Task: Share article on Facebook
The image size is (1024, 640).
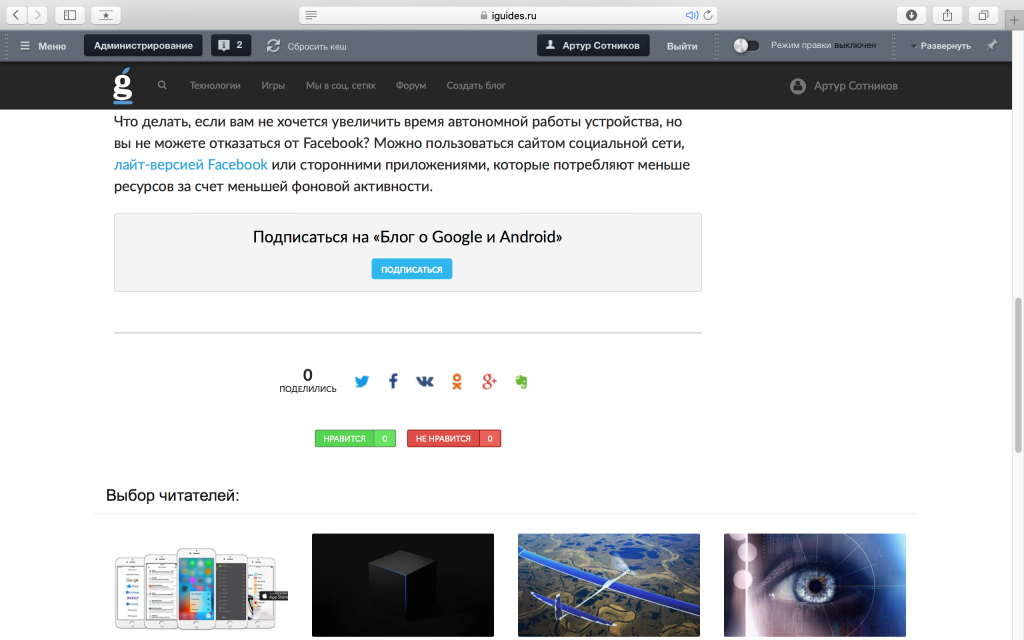Action: [x=393, y=381]
